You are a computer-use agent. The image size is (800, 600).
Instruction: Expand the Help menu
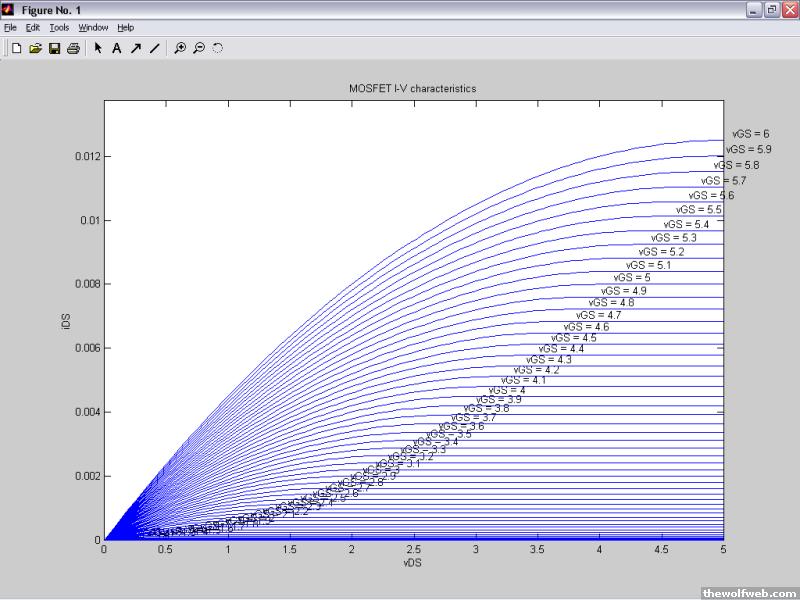125,27
